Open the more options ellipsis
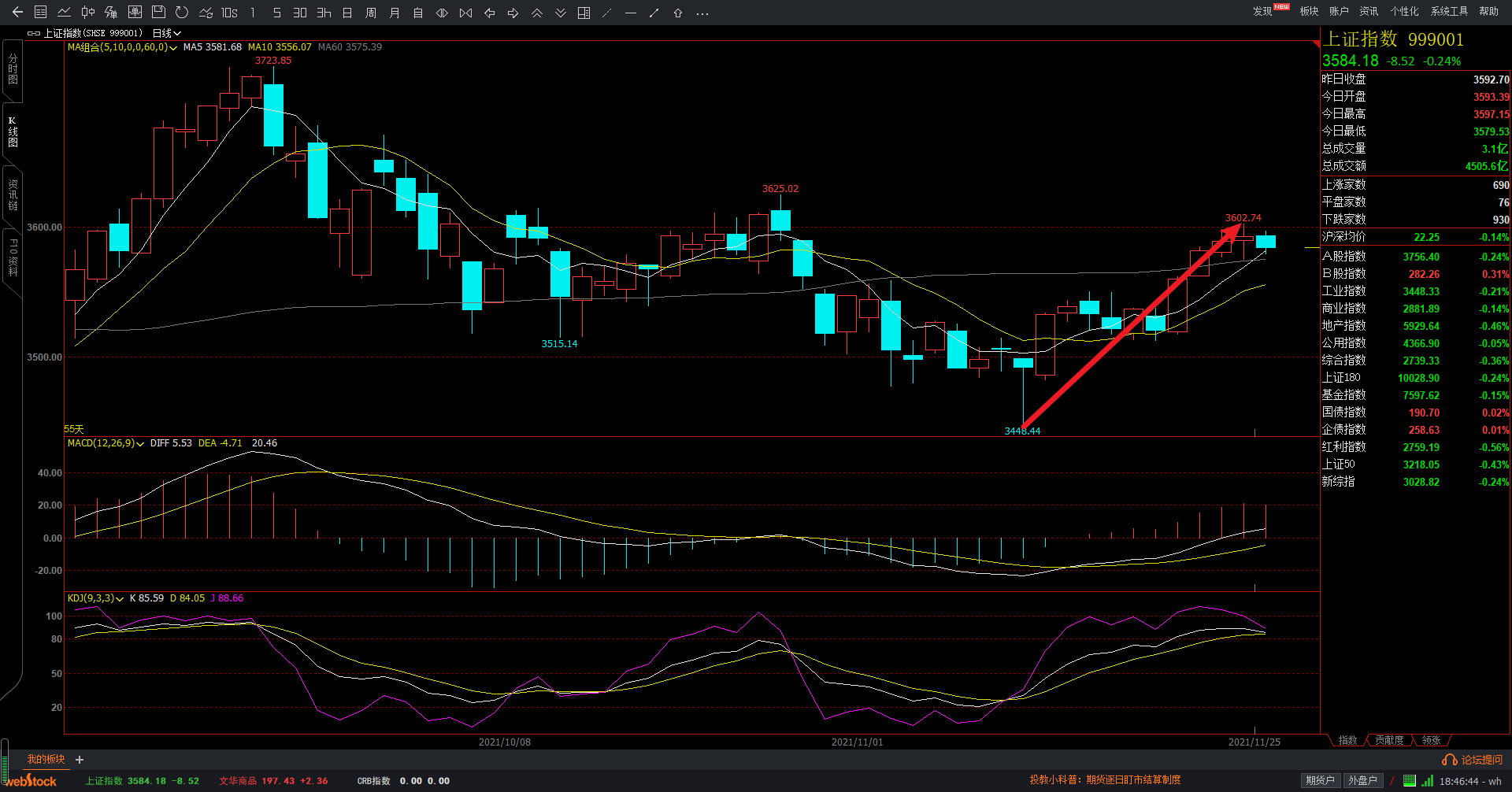The image size is (1512, 792). [x=702, y=13]
